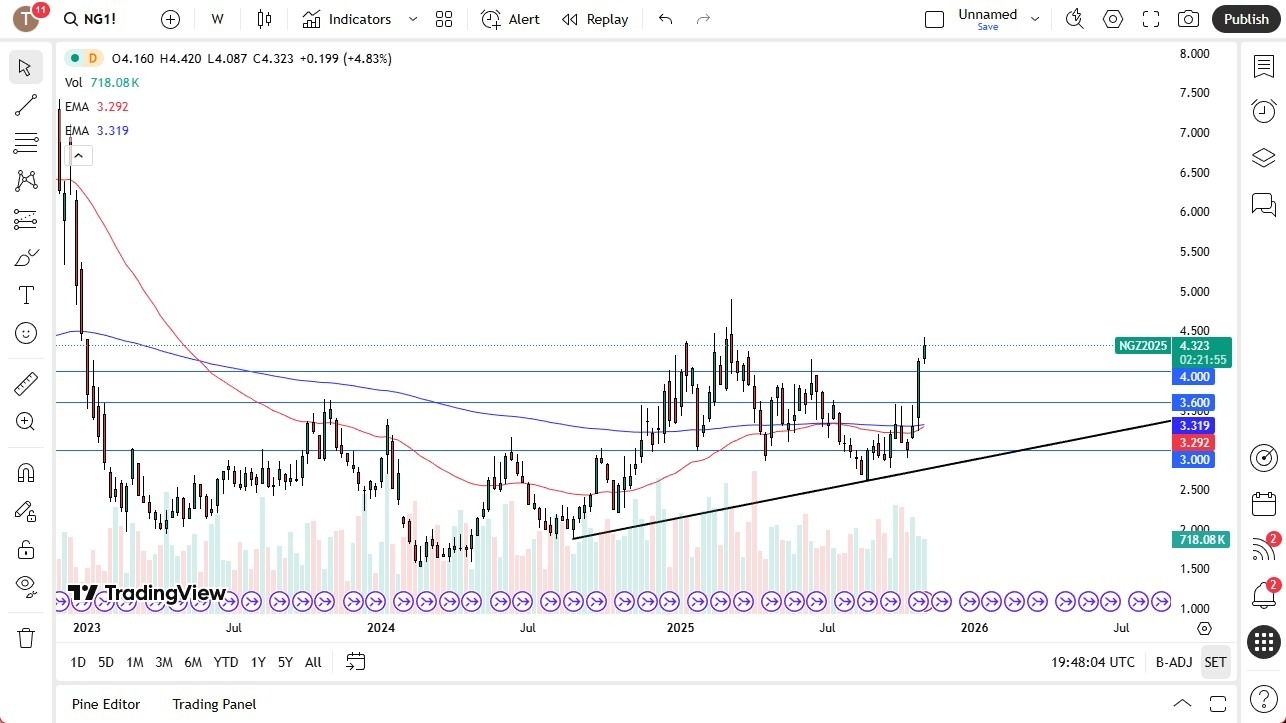The height and width of the screenshot is (723, 1286).
Task: Open the Trading Panel tab
Action: click(213, 704)
